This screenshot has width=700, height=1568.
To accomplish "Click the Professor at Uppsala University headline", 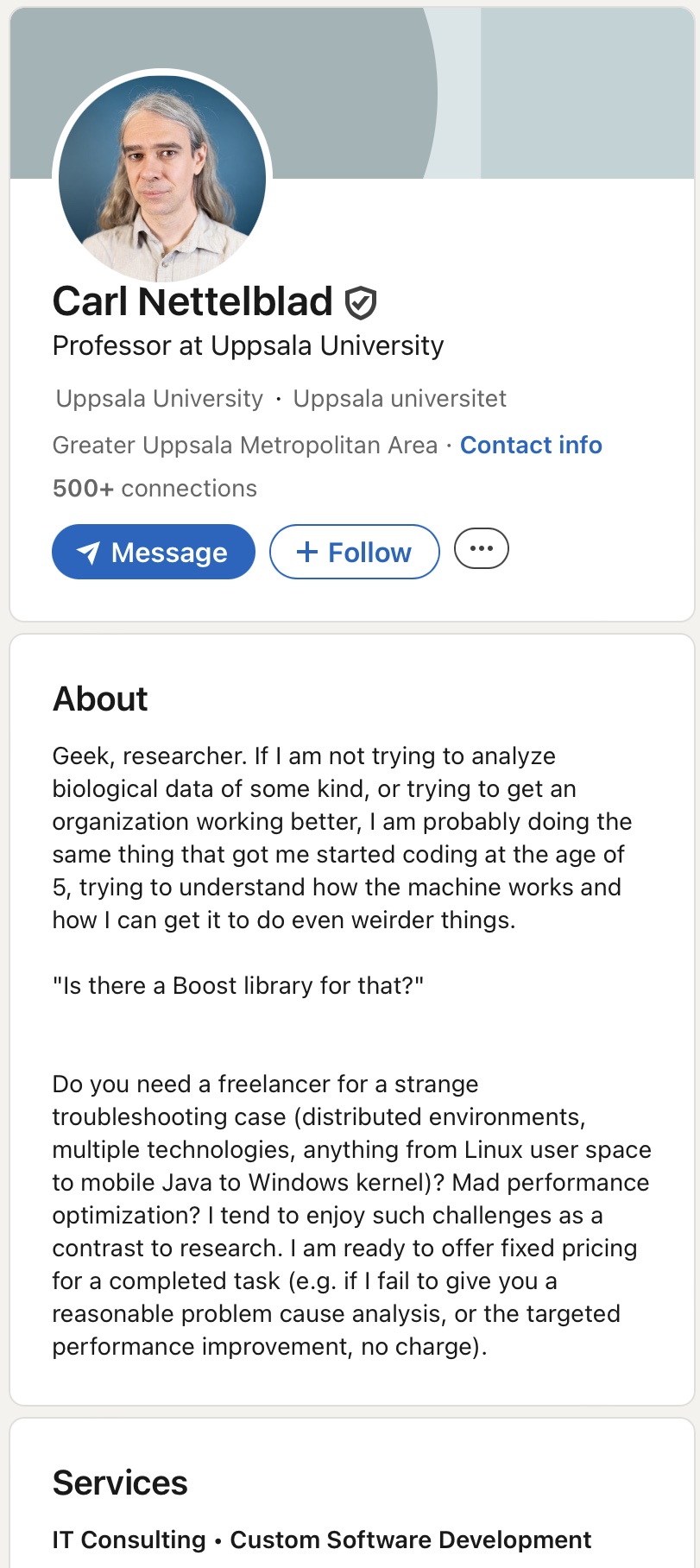I will [x=248, y=346].
